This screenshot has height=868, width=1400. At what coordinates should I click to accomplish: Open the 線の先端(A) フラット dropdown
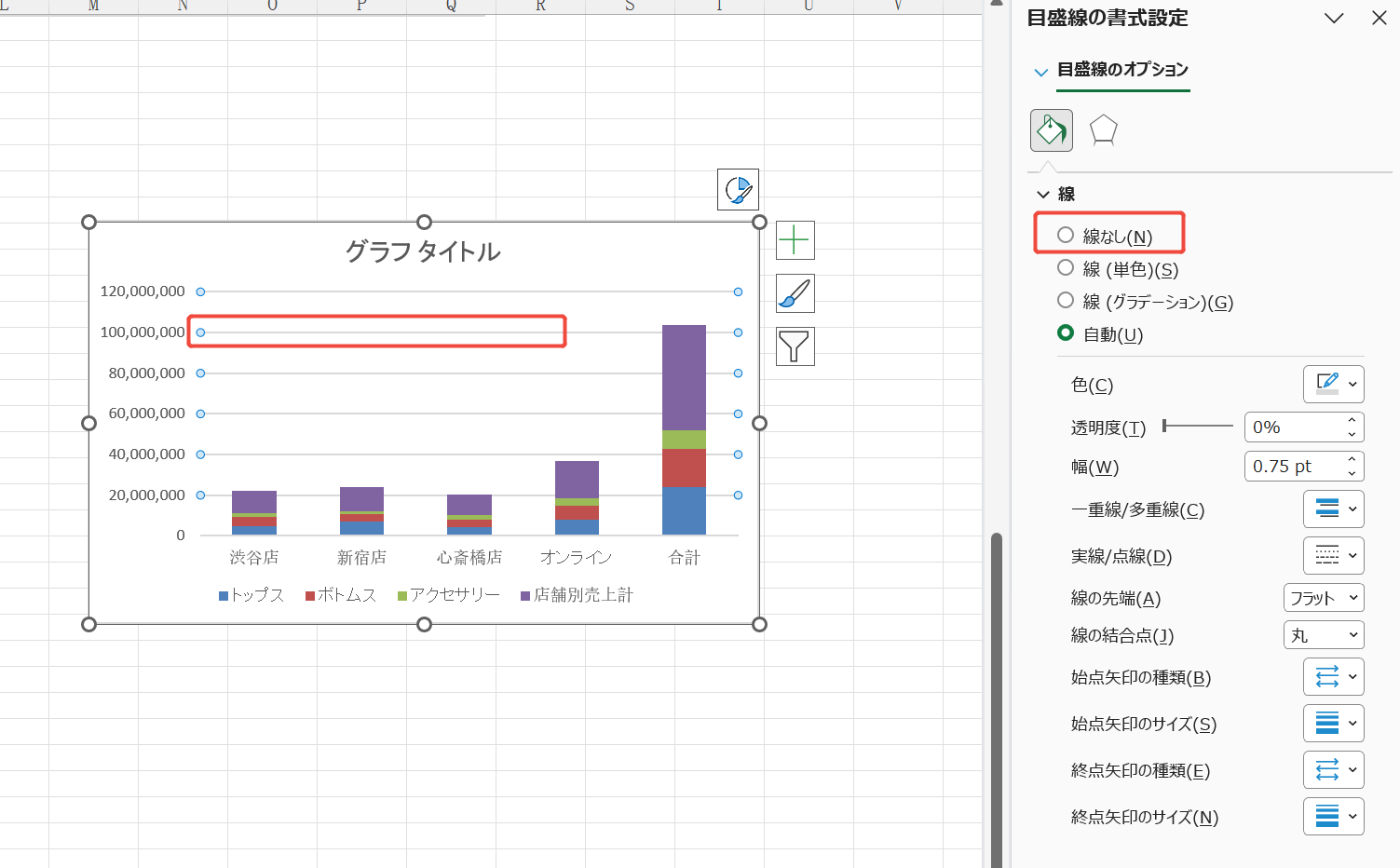pos(1324,597)
